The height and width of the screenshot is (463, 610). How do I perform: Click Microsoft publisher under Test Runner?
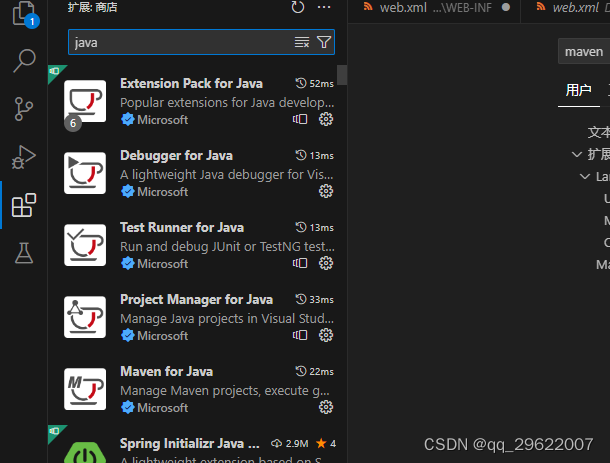(163, 264)
